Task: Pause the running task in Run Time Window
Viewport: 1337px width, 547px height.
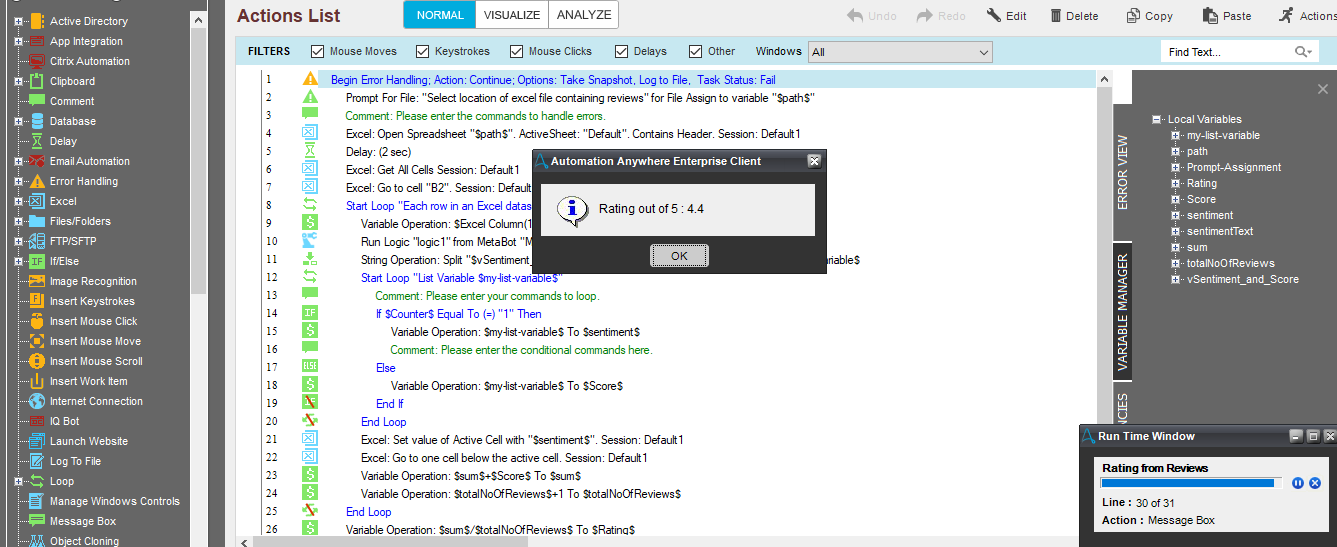Action: 1298,483
